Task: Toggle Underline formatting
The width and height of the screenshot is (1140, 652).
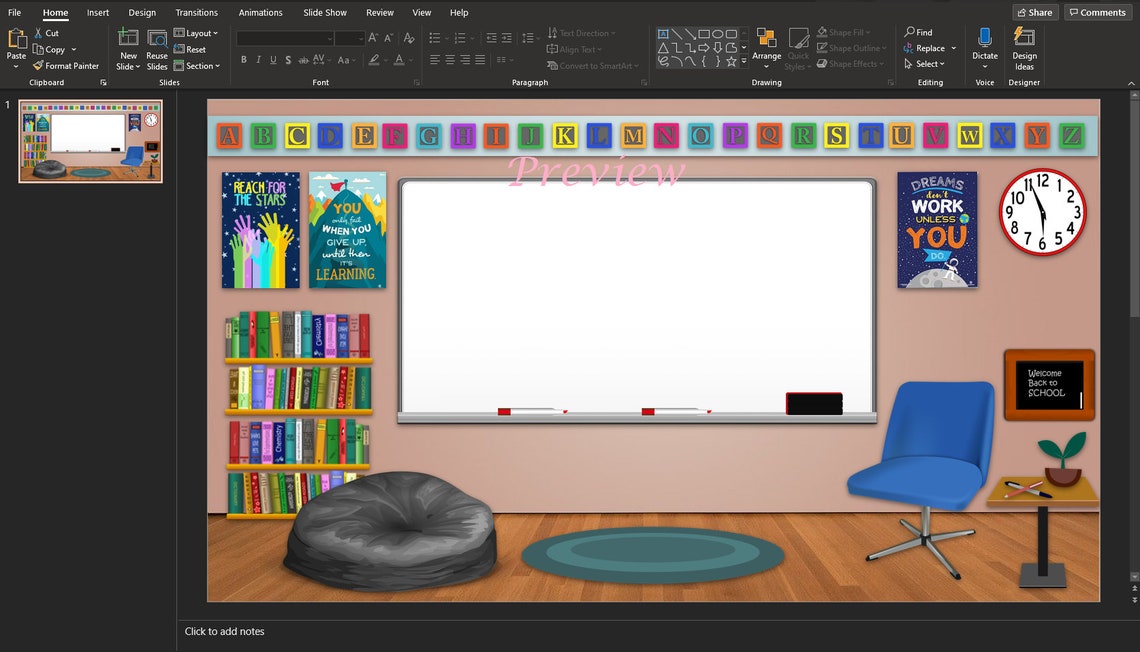Action: 273,60
